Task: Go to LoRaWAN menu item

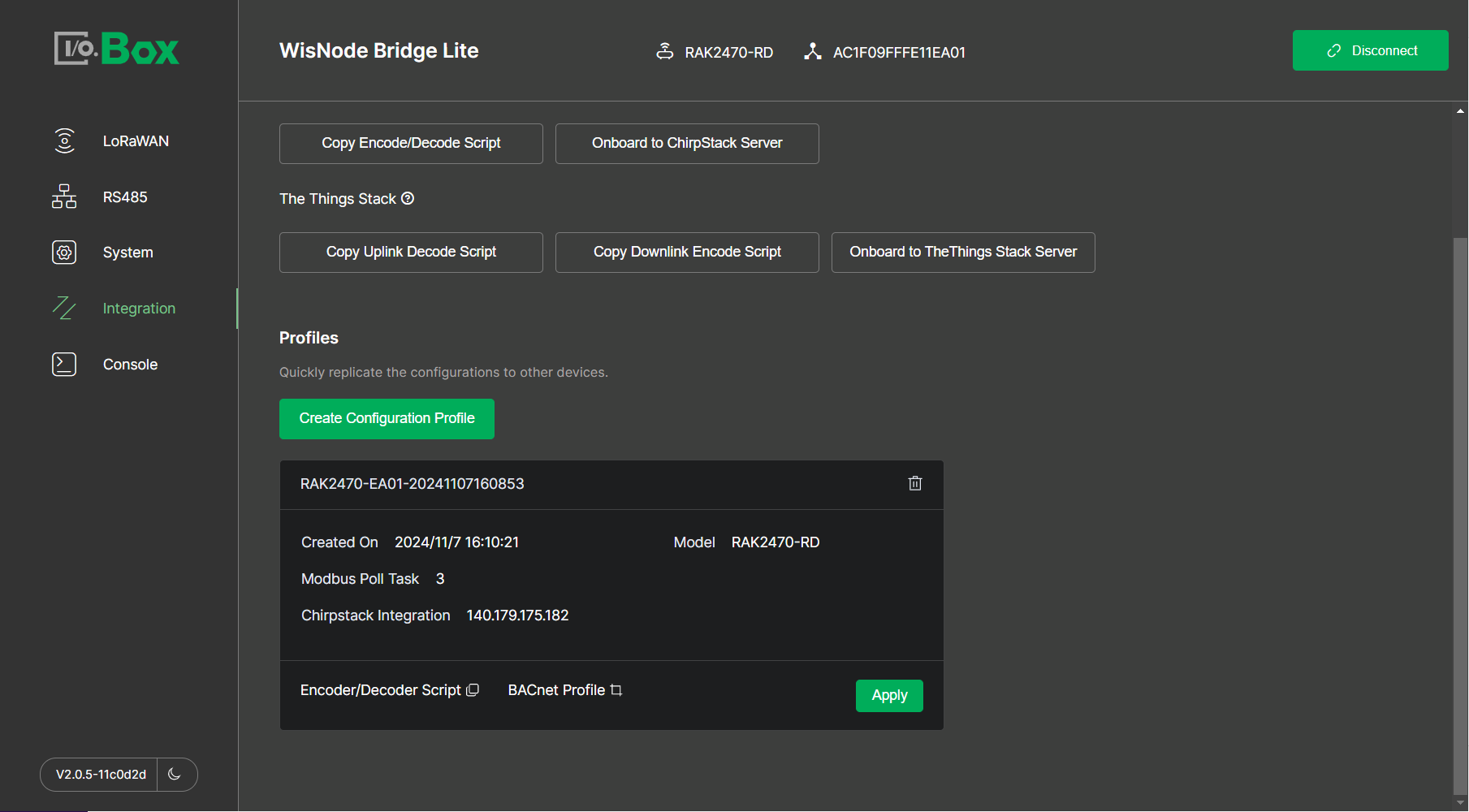Action: pos(136,141)
